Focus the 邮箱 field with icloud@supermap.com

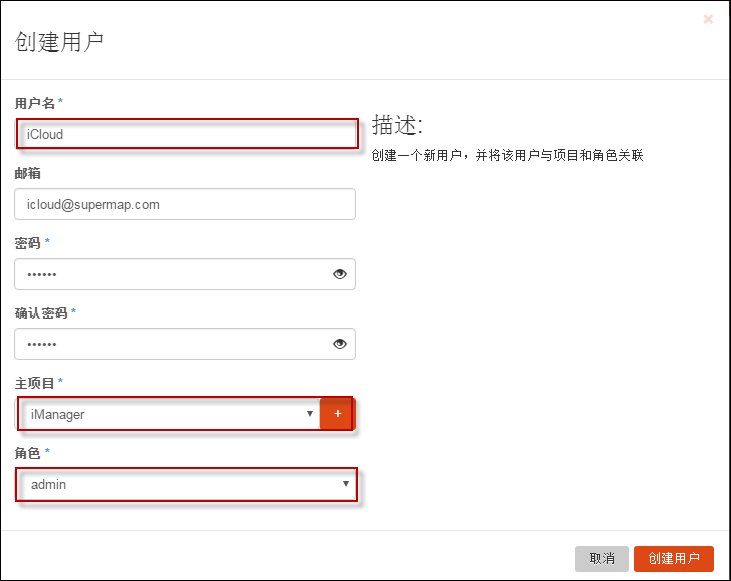coord(185,204)
